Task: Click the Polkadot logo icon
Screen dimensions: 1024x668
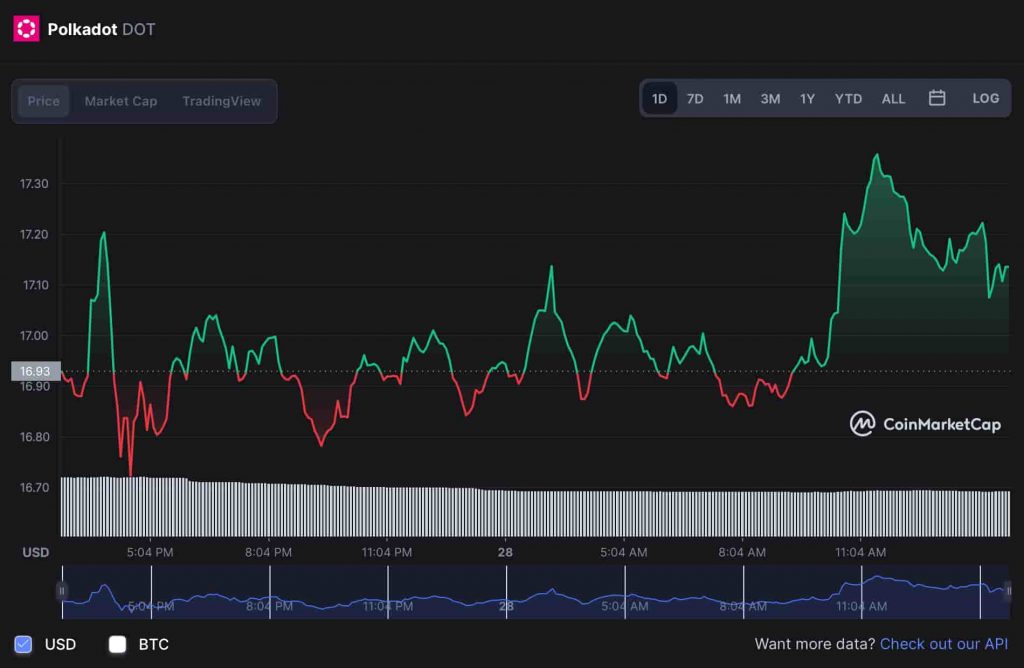Action: pyautogui.click(x=26, y=29)
